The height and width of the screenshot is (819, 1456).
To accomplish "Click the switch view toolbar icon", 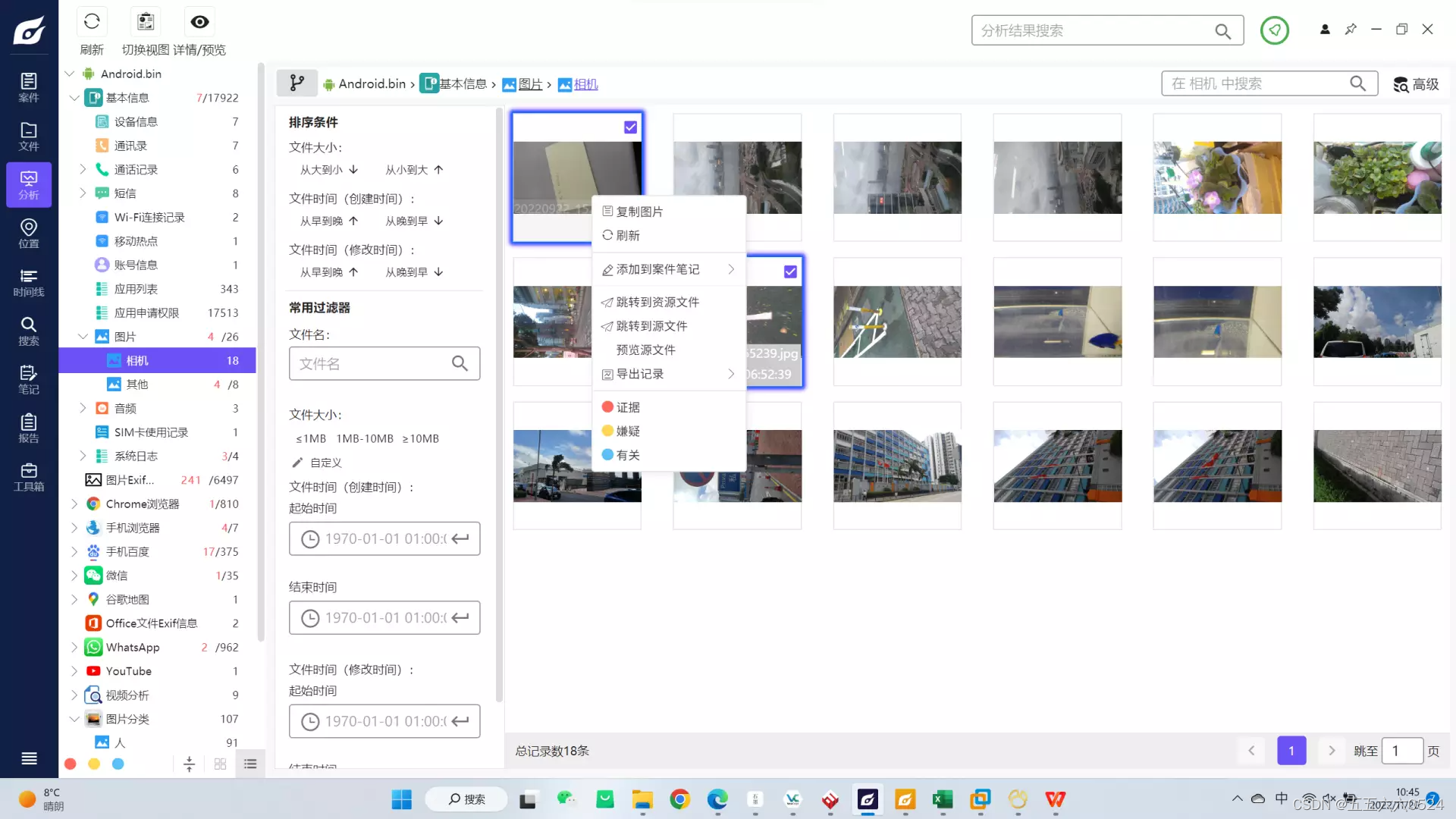I will pos(146,22).
